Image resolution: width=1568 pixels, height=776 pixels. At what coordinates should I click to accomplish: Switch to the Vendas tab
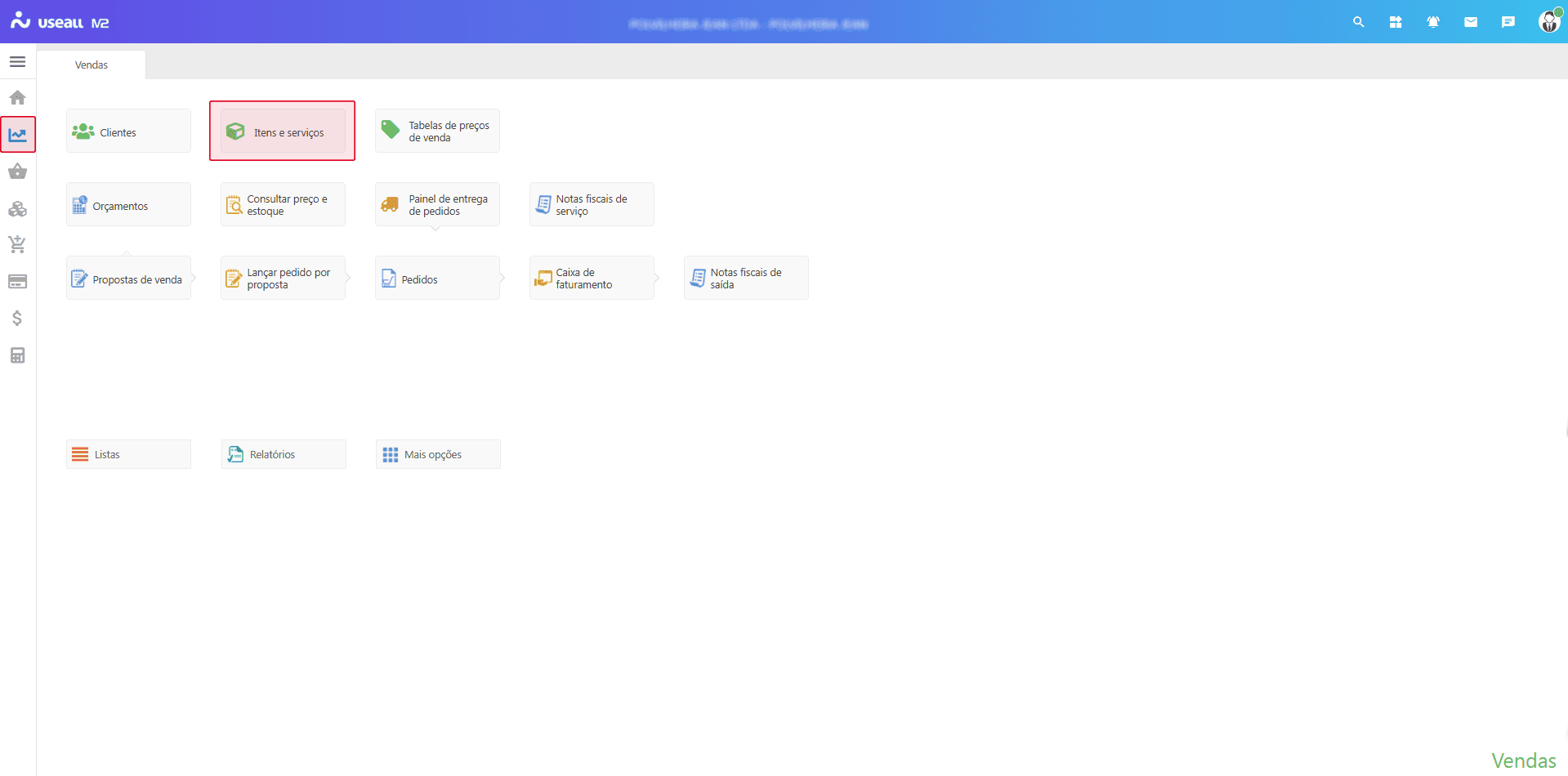pos(92,65)
